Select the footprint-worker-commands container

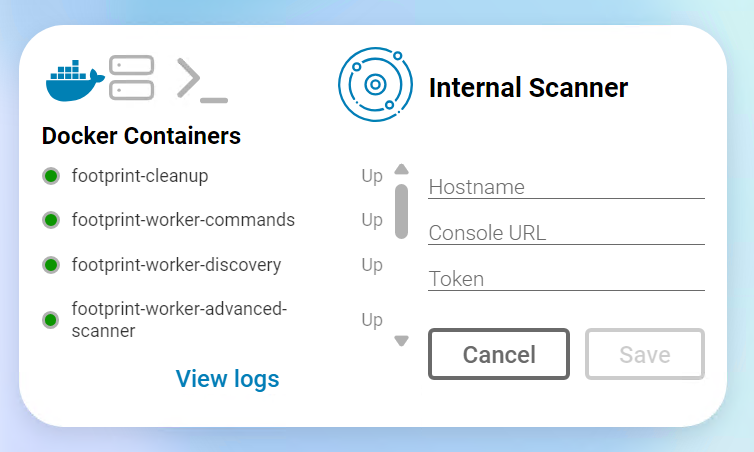pos(183,219)
